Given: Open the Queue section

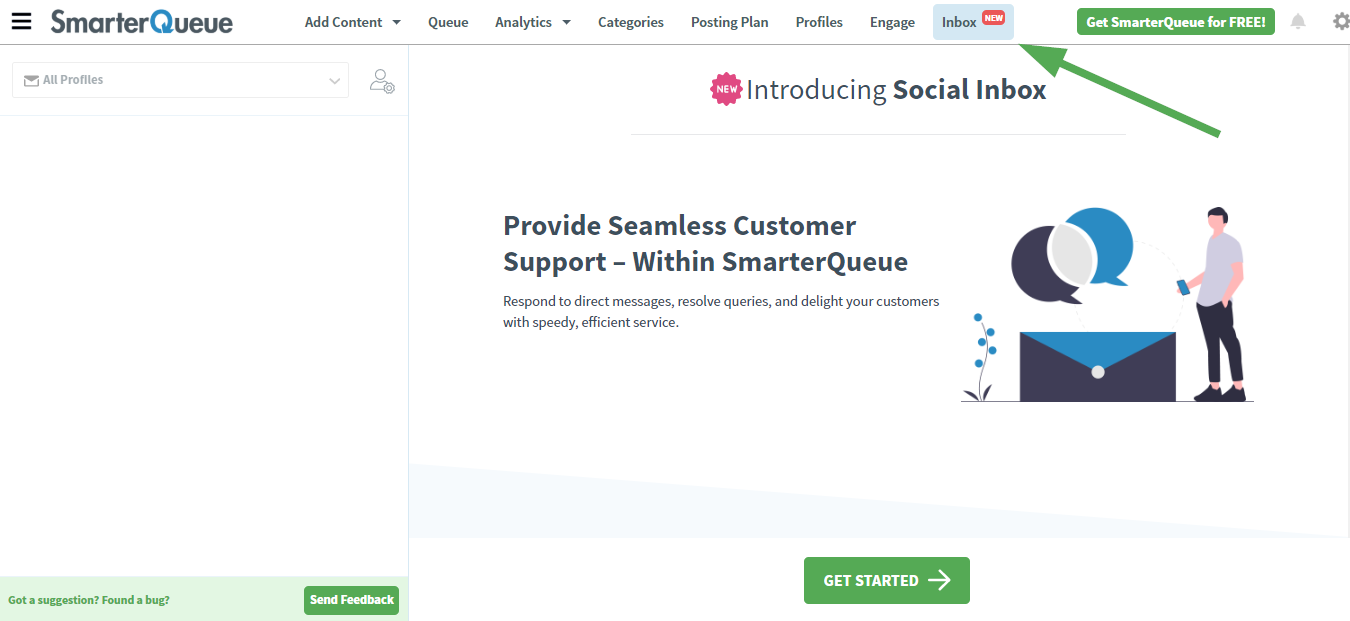Looking at the screenshot, I should pyautogui.click(x=448, y=21).
